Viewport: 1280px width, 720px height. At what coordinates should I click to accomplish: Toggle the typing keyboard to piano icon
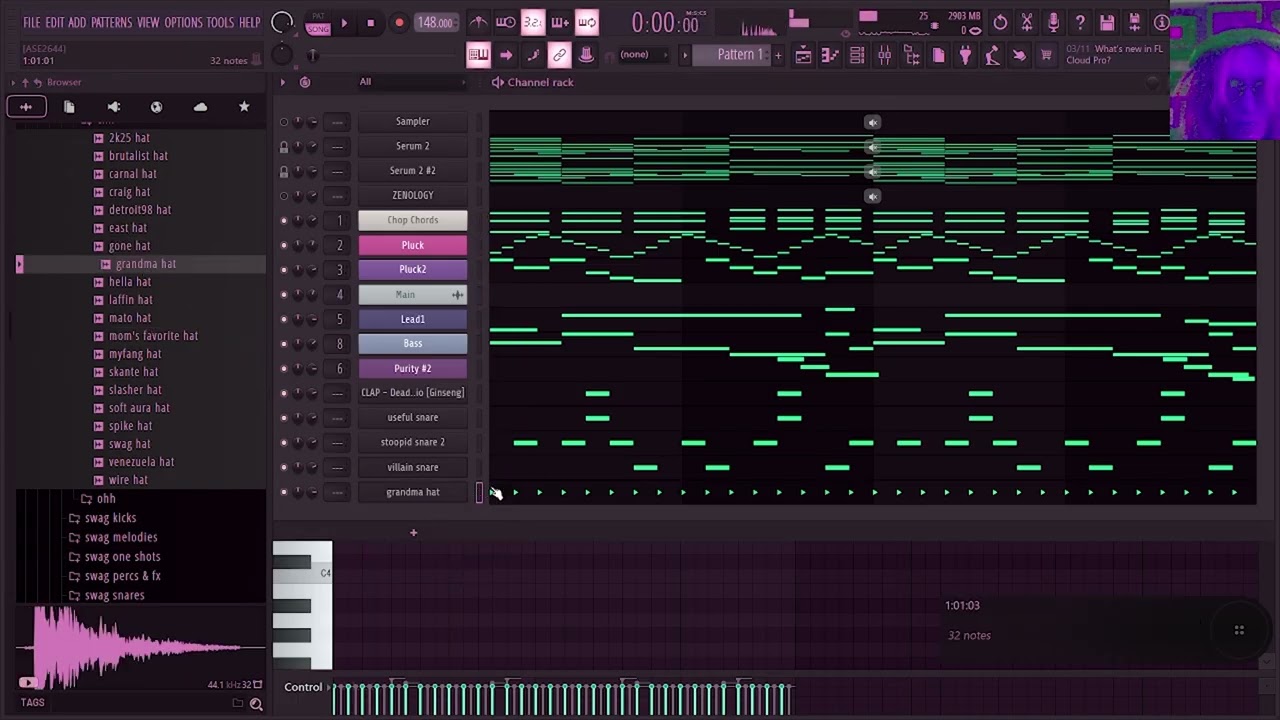pos(478,55)
